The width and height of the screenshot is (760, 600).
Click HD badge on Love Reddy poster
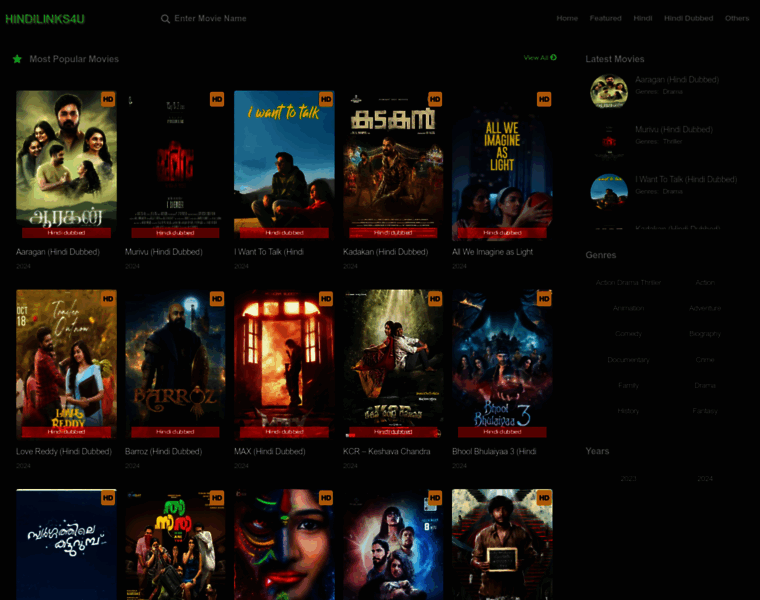point(108,299)
